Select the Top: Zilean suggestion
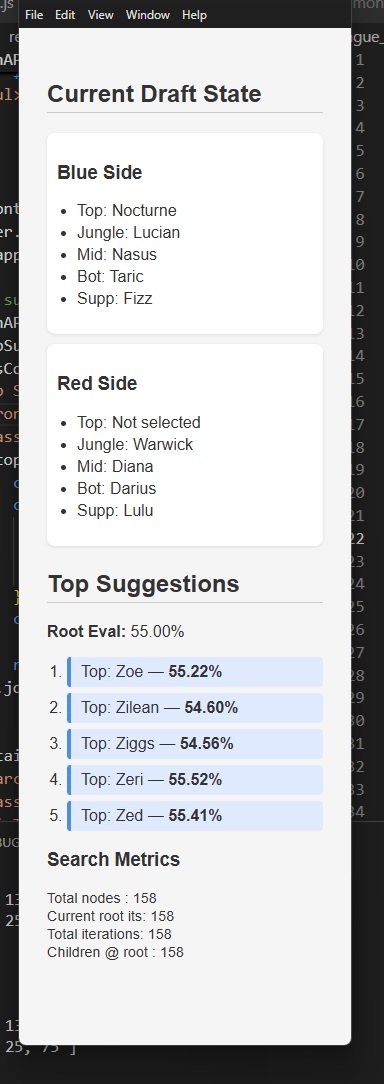Screen dimensions: 384x1084 click(195, 708)
